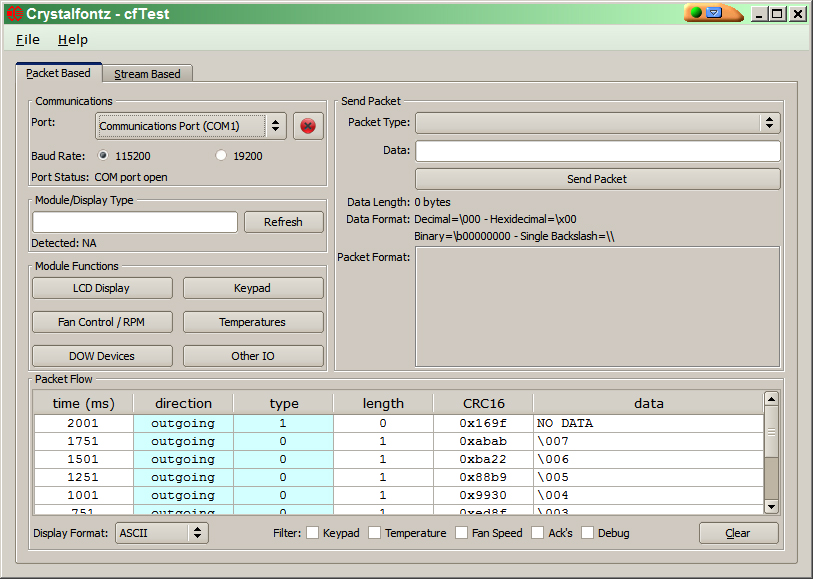
Task: Select the 0x88b9 CRC16 cell
Action: [x=483, y=477]
